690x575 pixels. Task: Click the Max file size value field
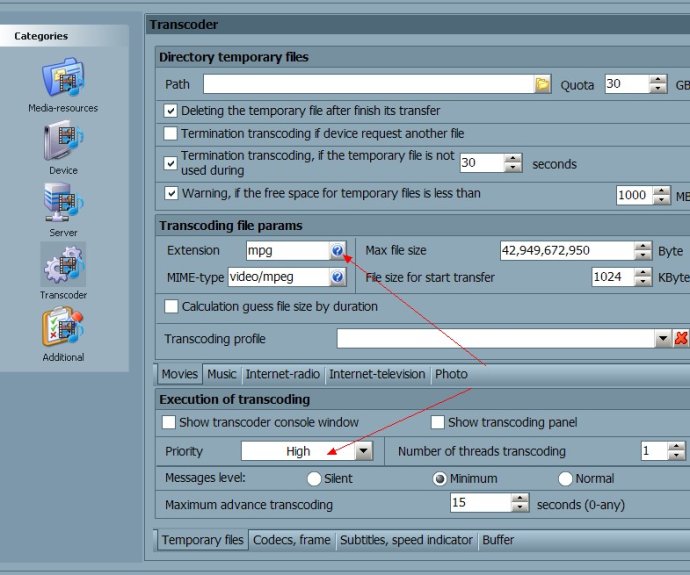[567, 251]
